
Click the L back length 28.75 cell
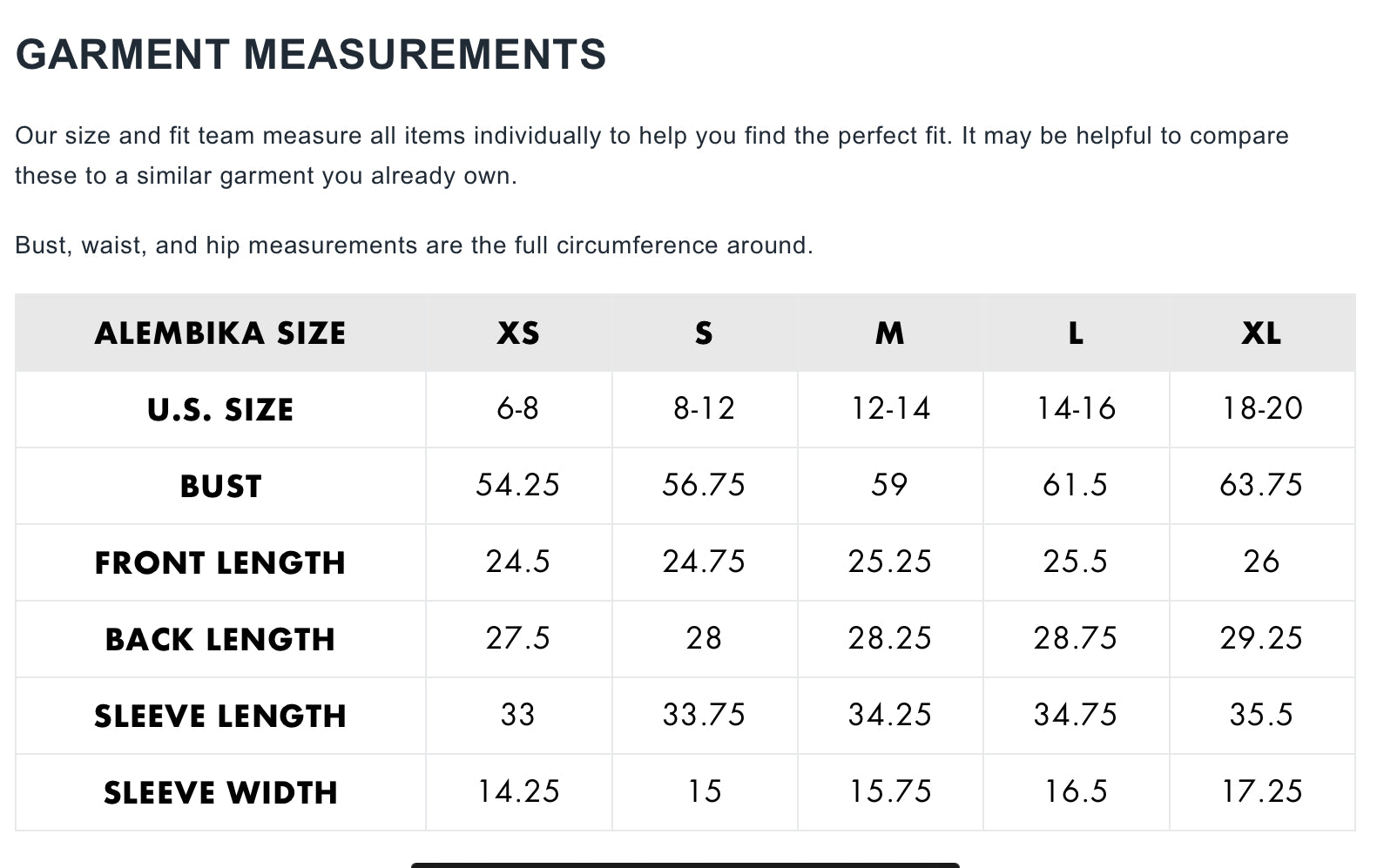(x=1076, y=639)
